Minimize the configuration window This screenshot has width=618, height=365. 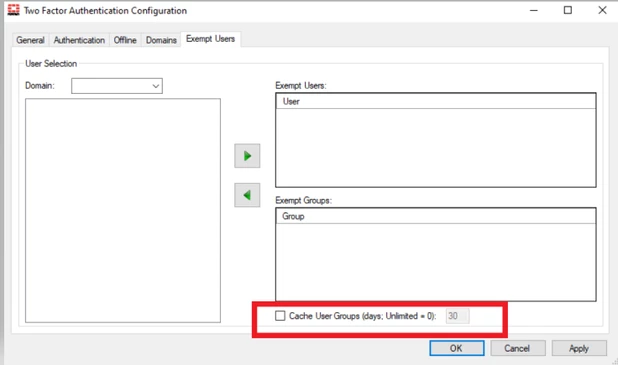coord(534,11)
